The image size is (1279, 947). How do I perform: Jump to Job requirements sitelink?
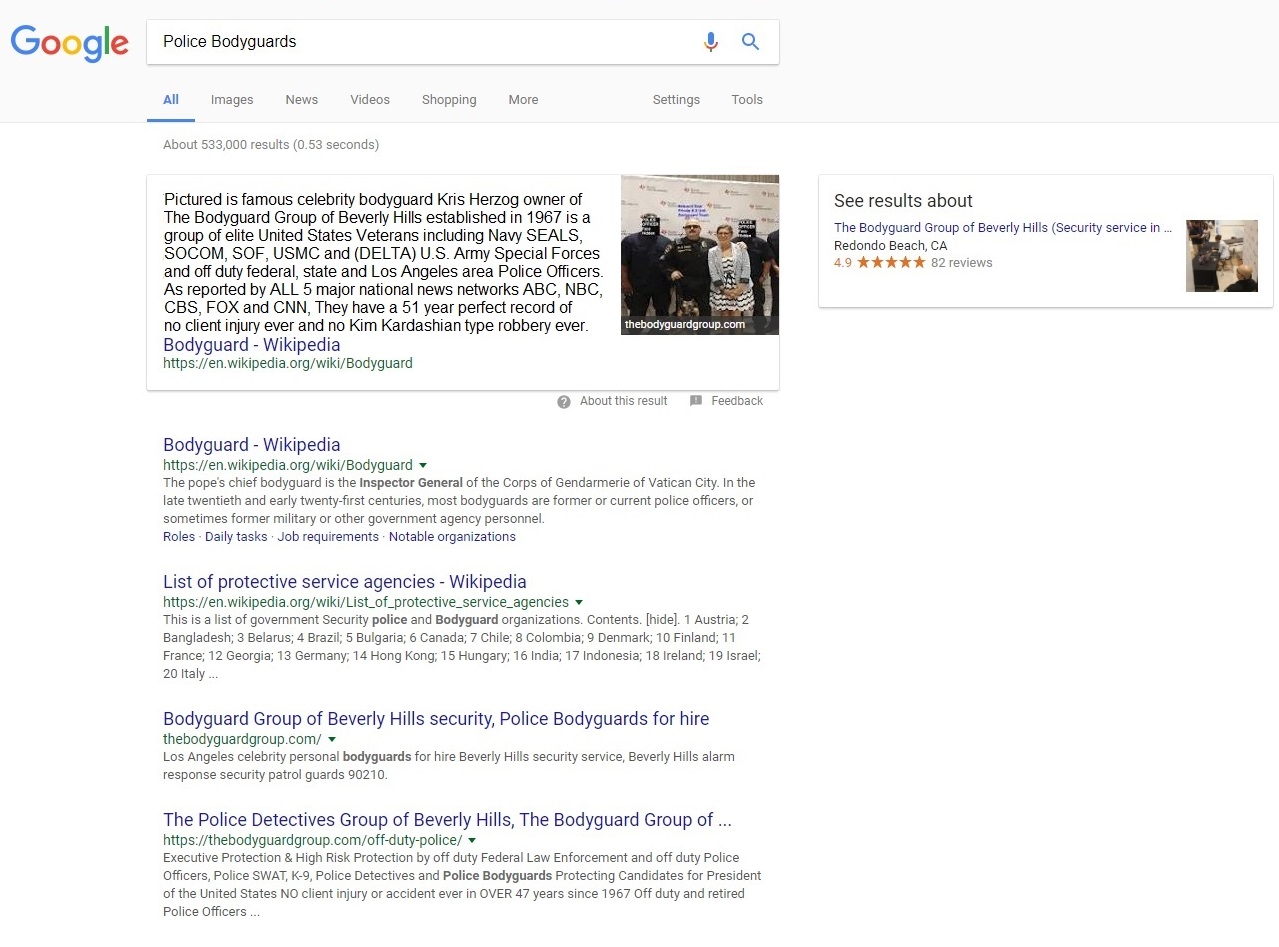pos(328,537)
